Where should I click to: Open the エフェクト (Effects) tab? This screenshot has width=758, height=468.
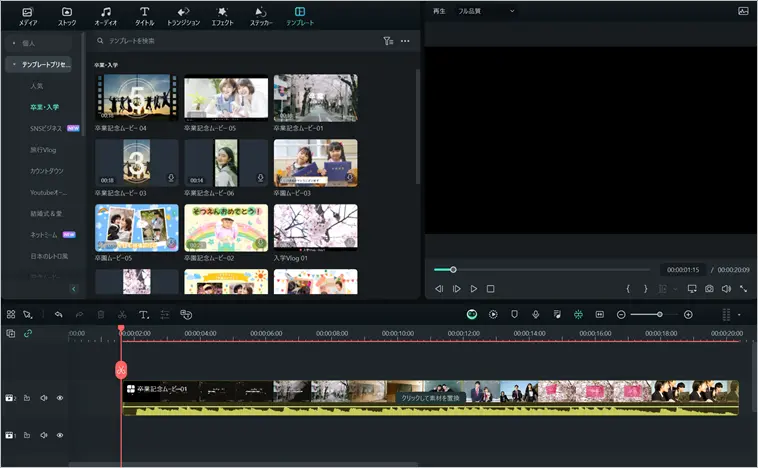click(222, 16)
